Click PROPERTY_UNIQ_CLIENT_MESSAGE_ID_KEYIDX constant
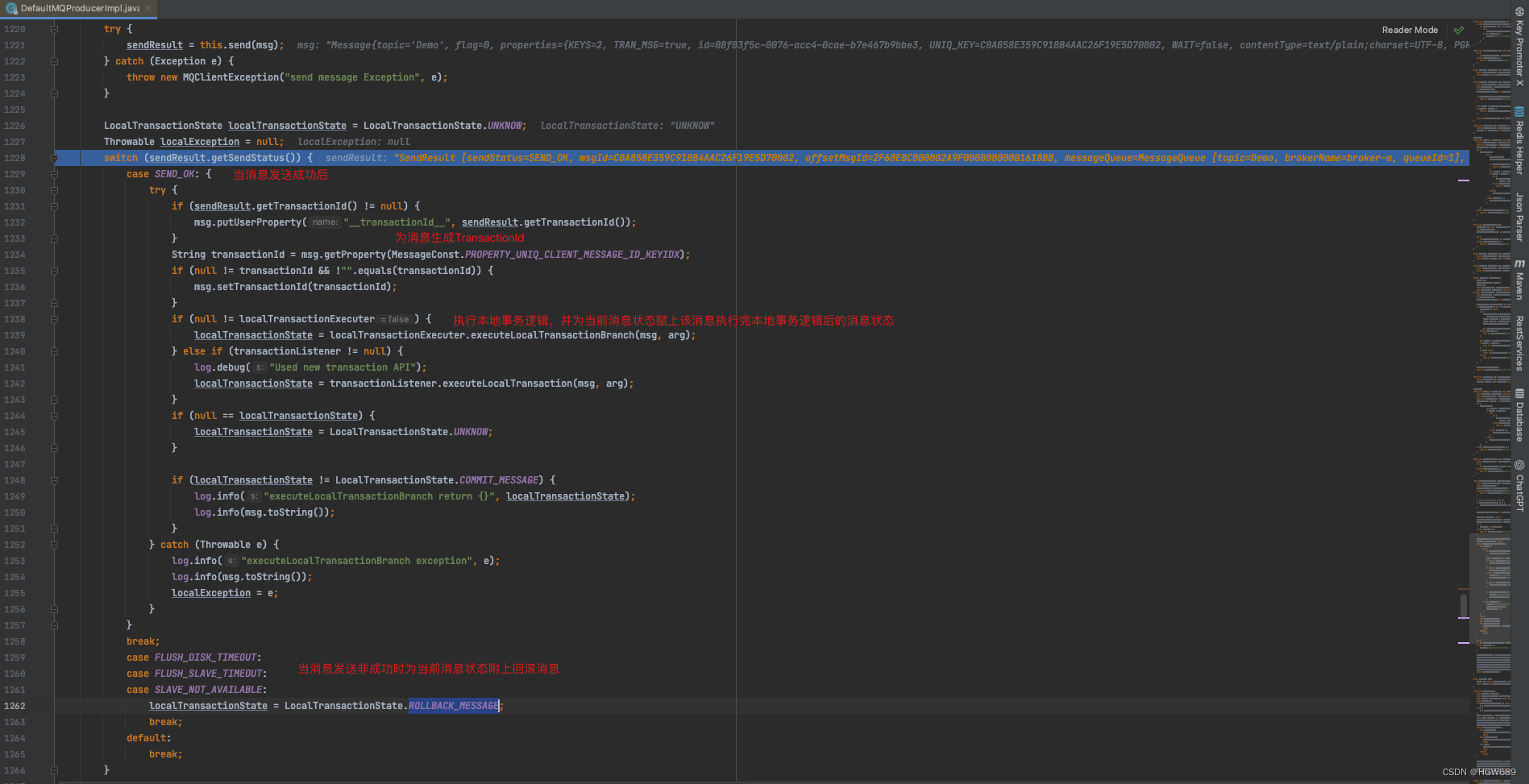The image size is (1529, 784). [x=571, y=255]
